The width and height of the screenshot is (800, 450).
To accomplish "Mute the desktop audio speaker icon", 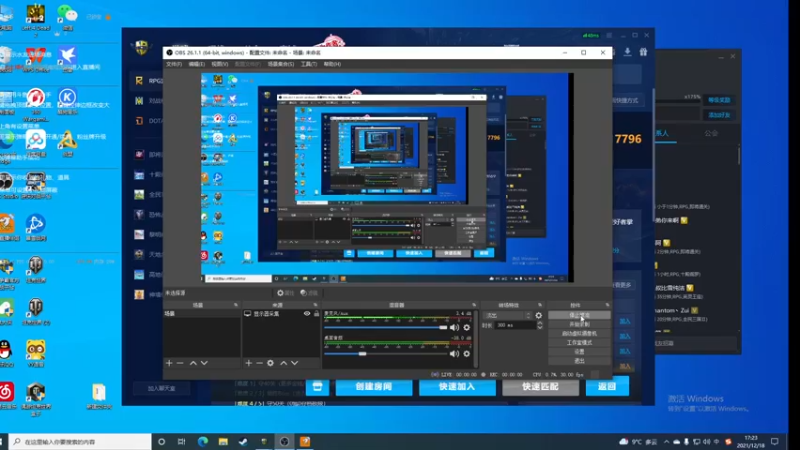I will [454, 354].
